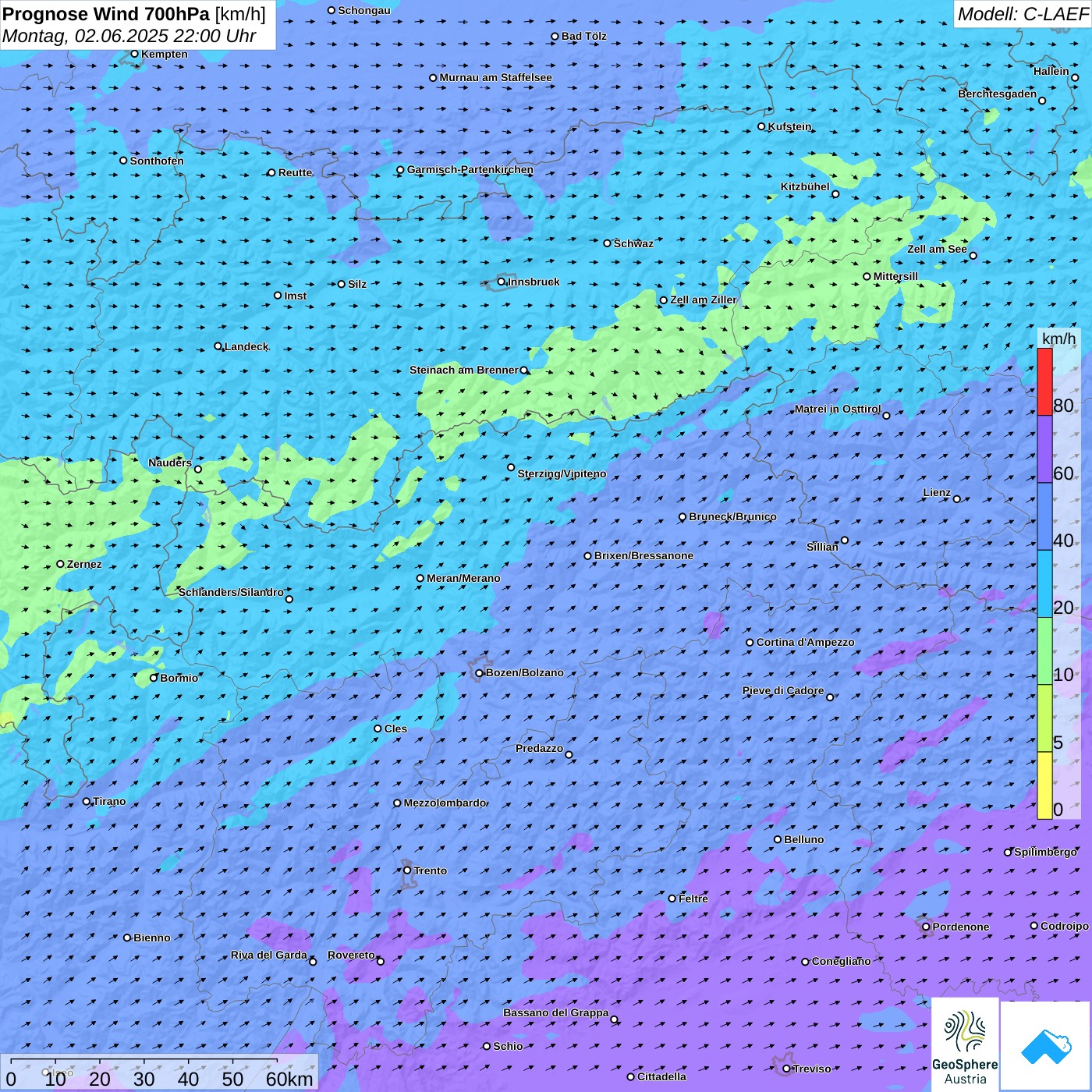The image size is (1092, 1092).
Task: Click the Mezzolombardo label
Action: pos(445,803)
